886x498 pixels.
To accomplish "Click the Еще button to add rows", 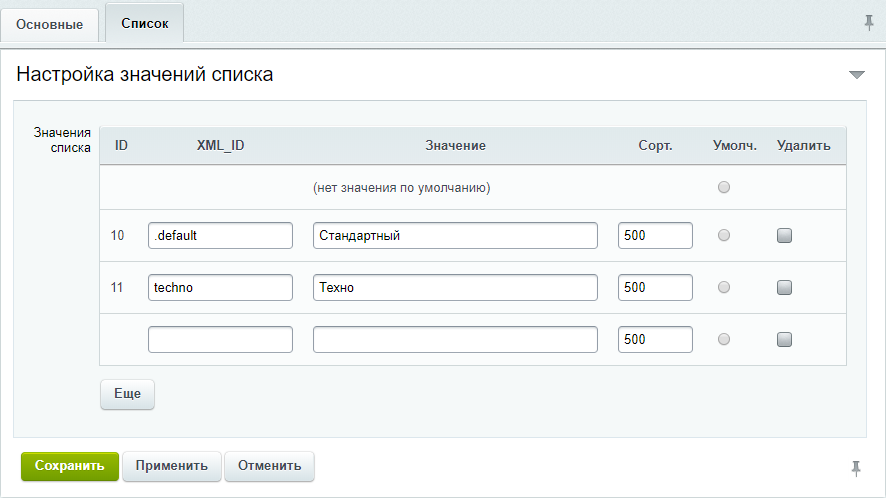I will (127, 394).
